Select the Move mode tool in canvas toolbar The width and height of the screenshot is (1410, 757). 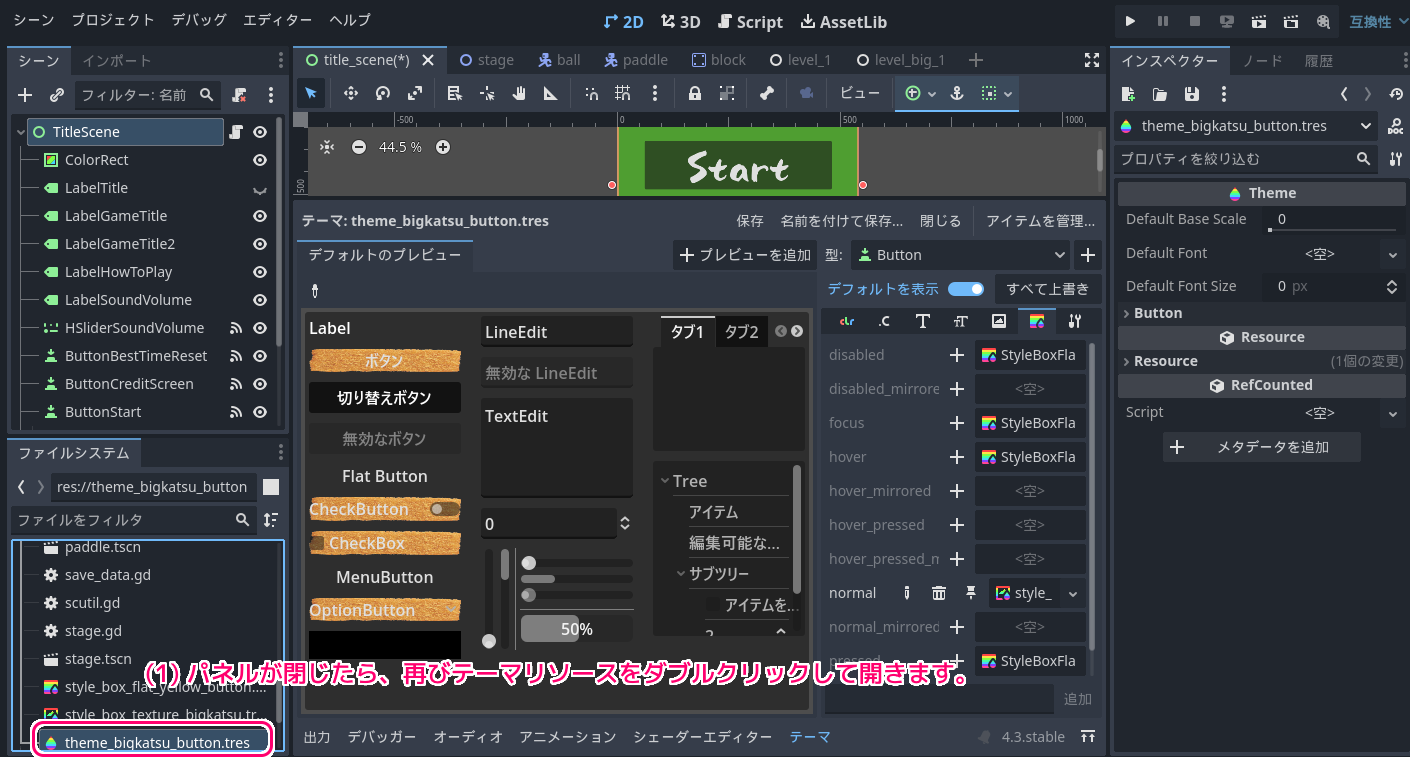tap(351, 93)
